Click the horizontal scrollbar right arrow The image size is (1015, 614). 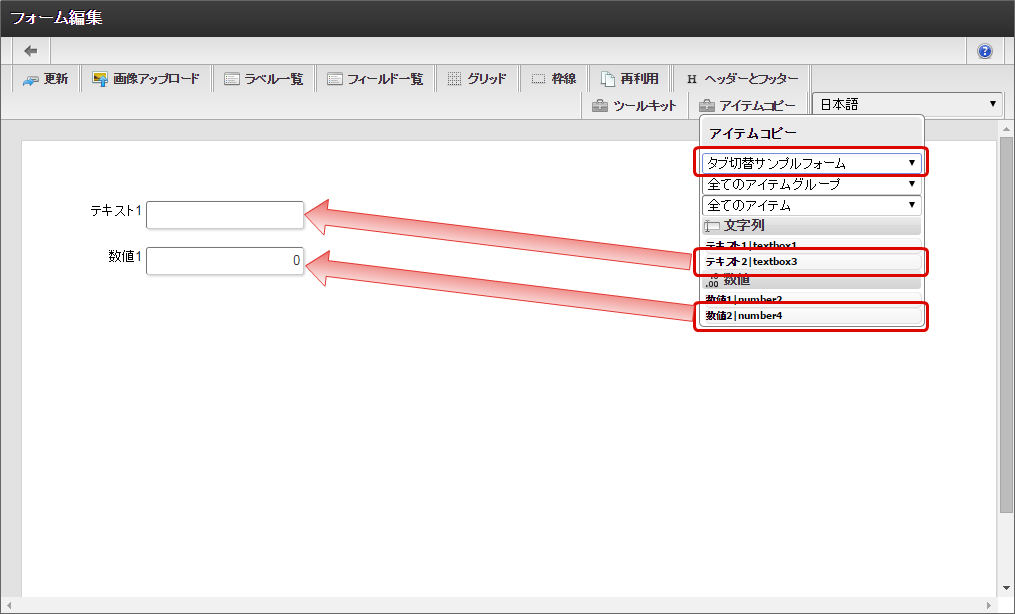click(x=988, y=606)
